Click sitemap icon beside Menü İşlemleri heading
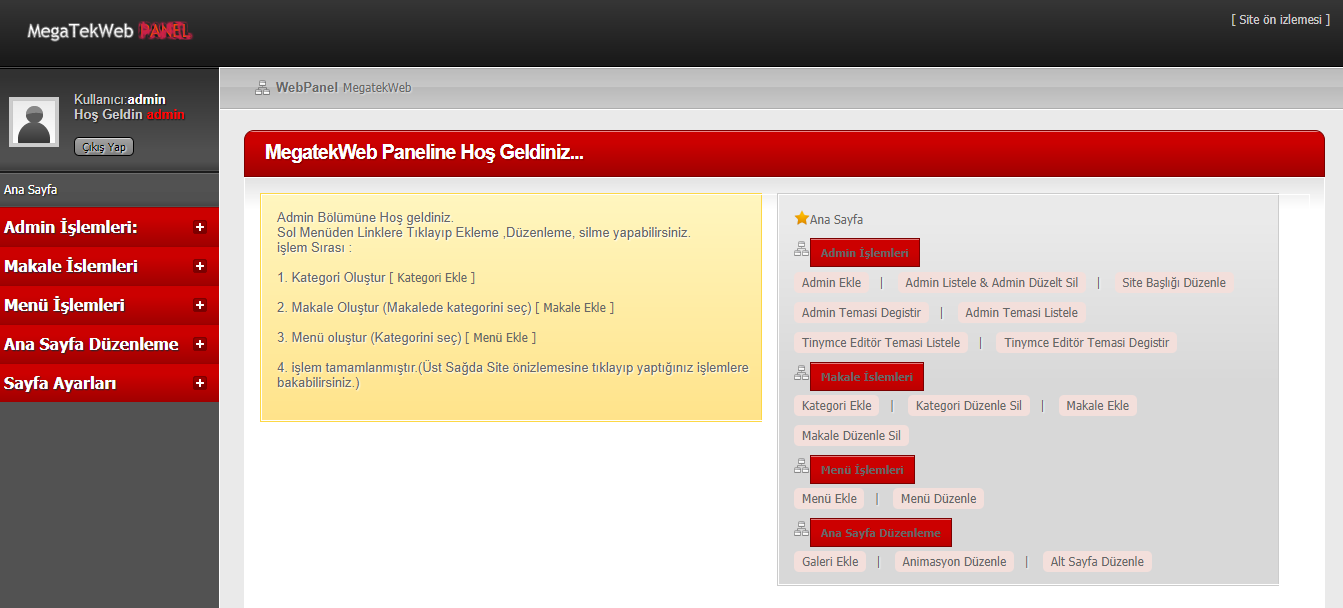The width and height of the screenshot is (1343, 608). pos(801,467)
